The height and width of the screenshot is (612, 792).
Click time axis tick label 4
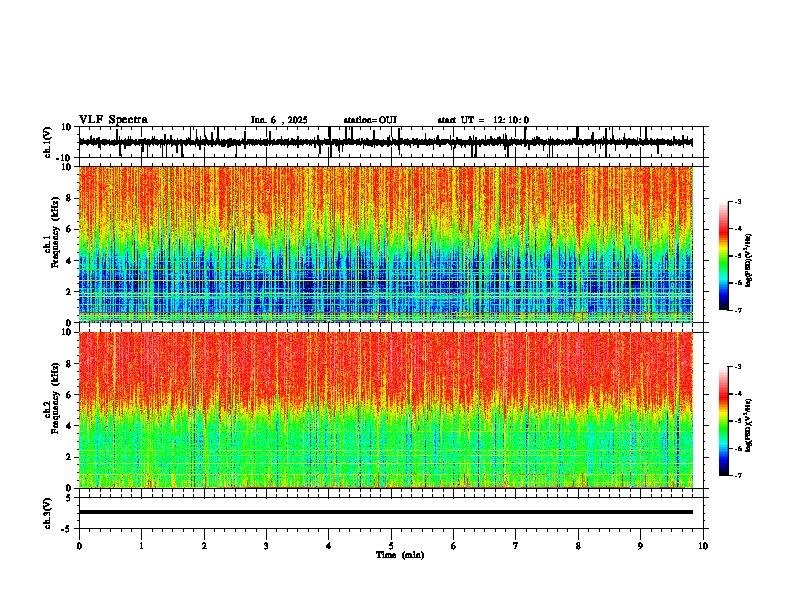(x=329, y=546)
